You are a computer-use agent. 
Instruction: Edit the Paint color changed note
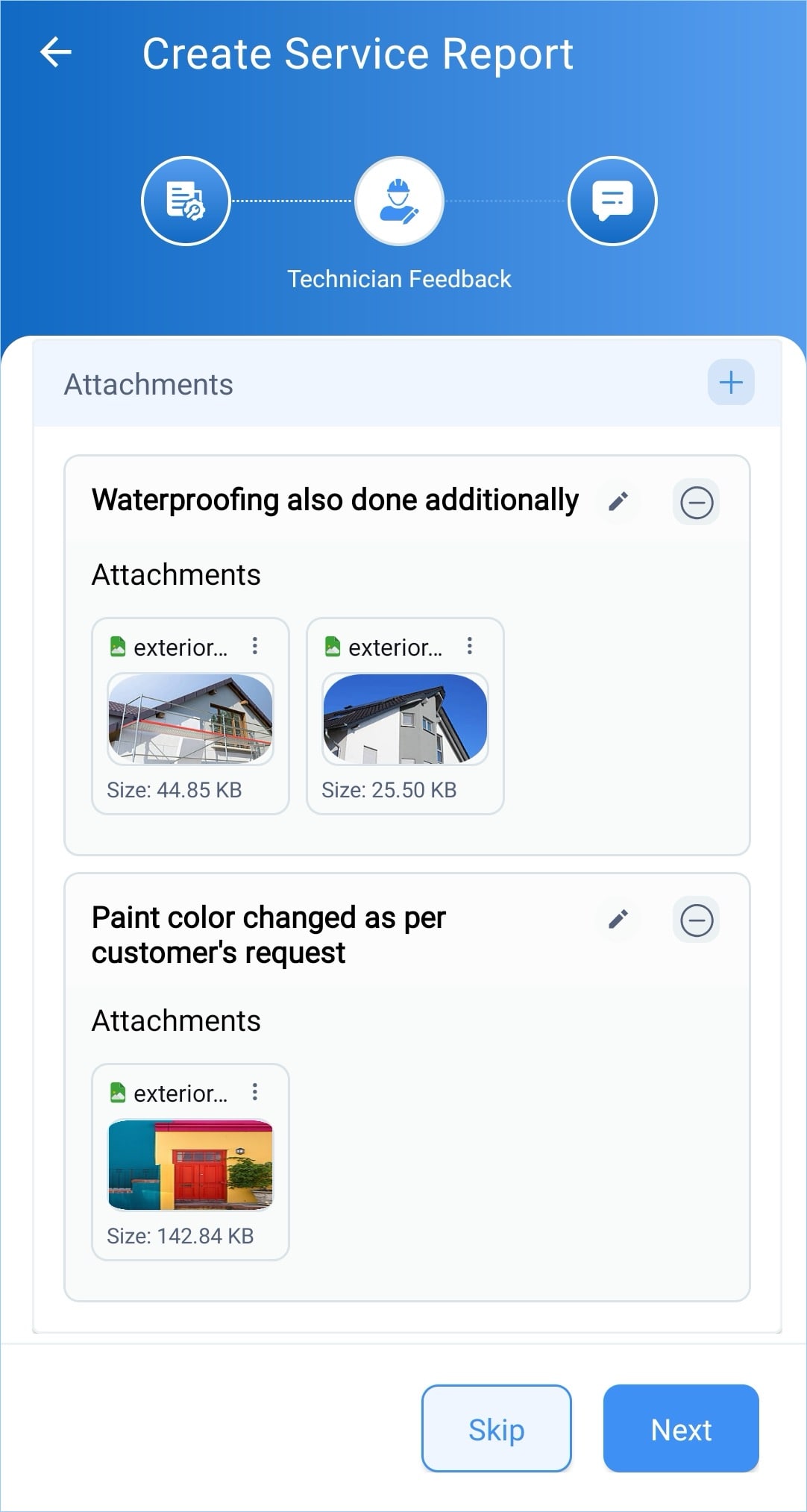point(618,919)
